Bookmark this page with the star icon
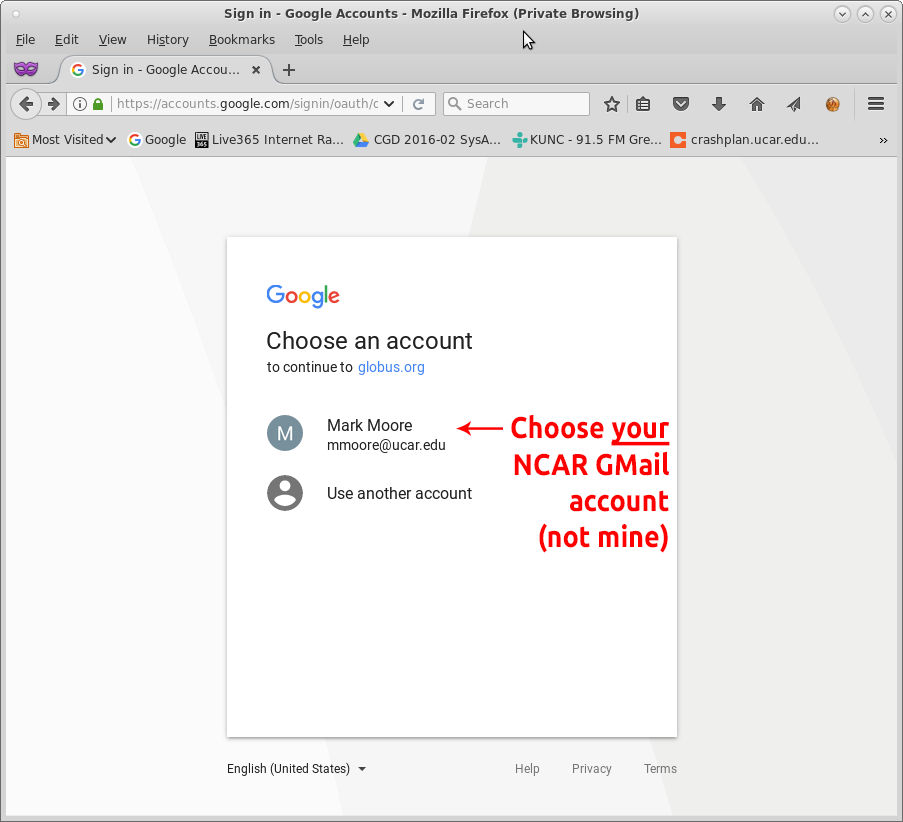 pyautogui.click(x=612, y=104)
